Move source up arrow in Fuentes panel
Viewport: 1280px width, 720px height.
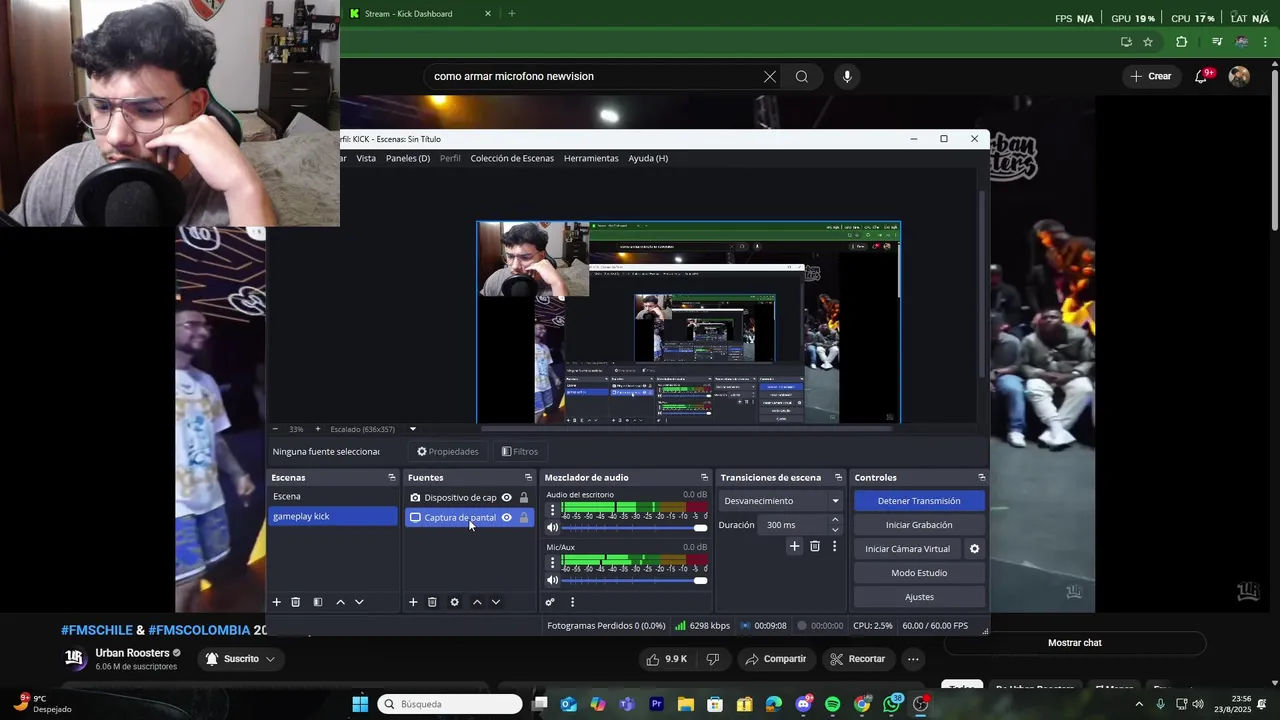477,602
